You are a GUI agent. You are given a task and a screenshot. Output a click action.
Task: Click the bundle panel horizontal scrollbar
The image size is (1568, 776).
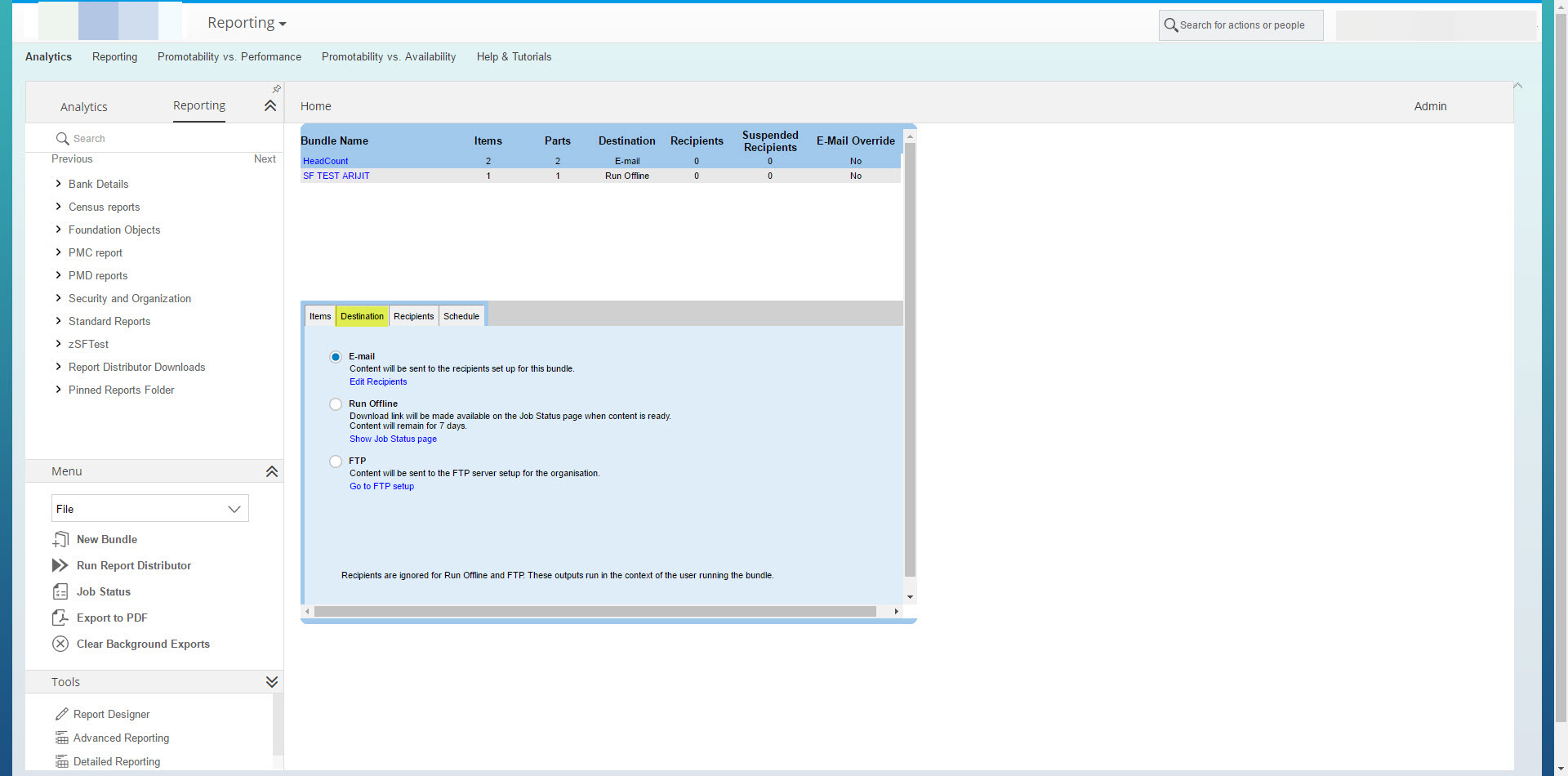(x=595, y=611)
